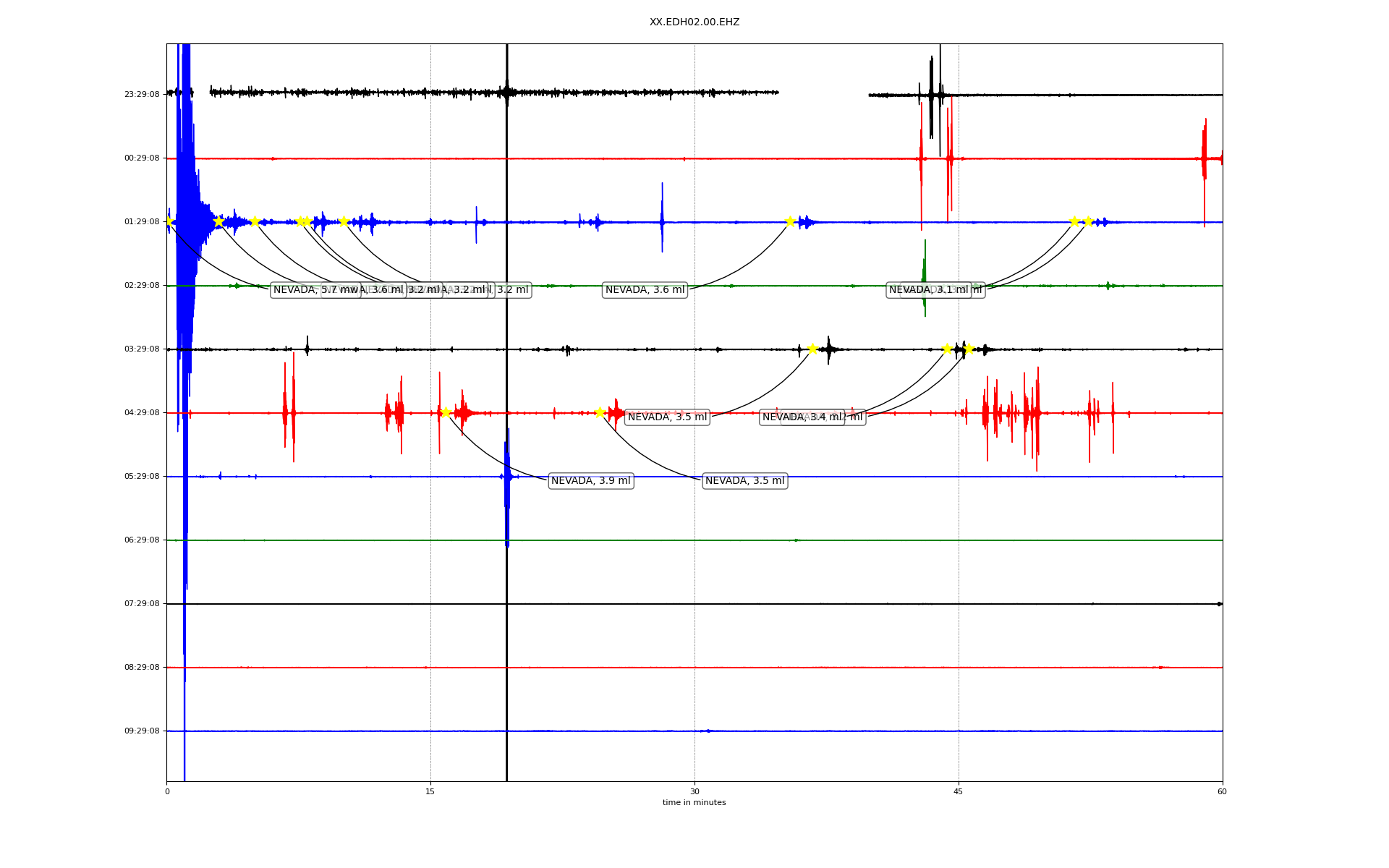Click the 07:29:08 trace time label
The image size is (1389, 868).
pos(142,604)
